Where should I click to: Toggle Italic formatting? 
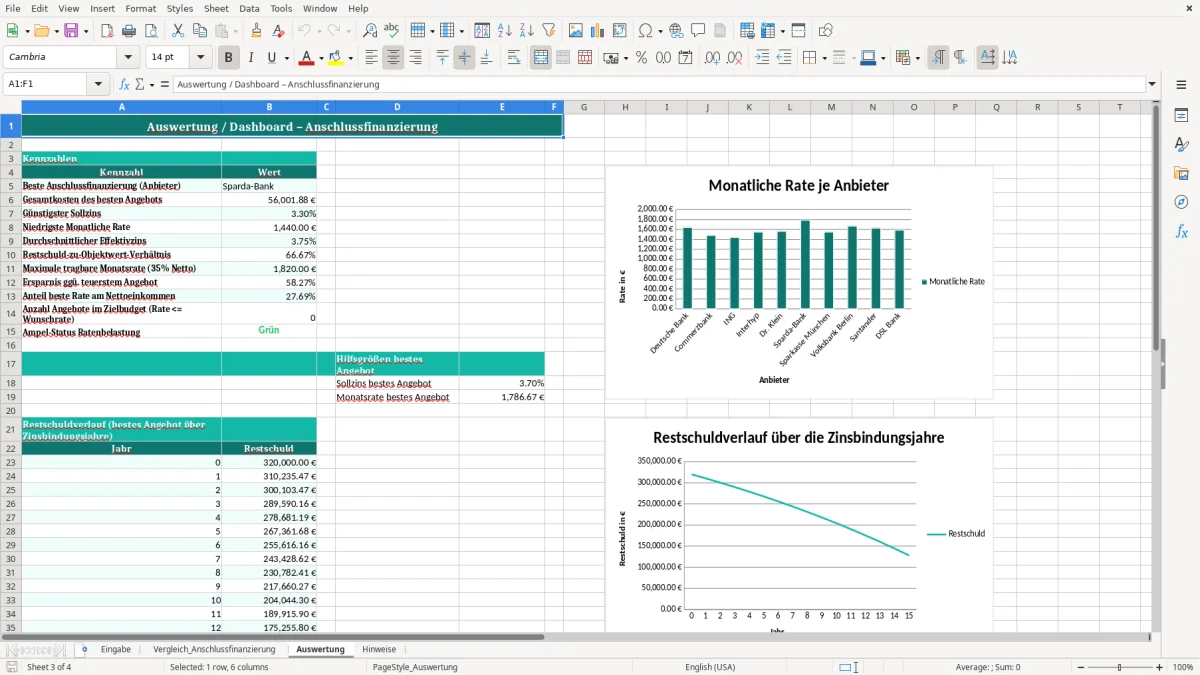(x=251, y=58)
